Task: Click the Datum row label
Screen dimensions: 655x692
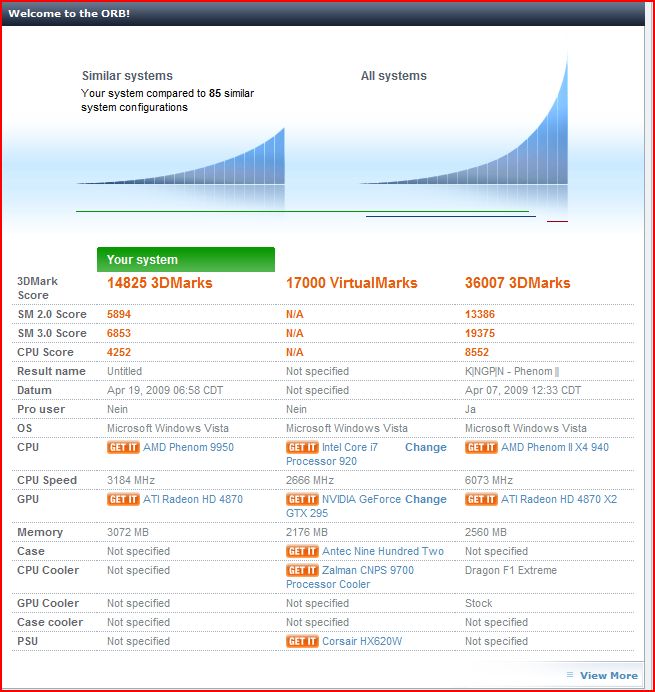Action: [34, 390]
